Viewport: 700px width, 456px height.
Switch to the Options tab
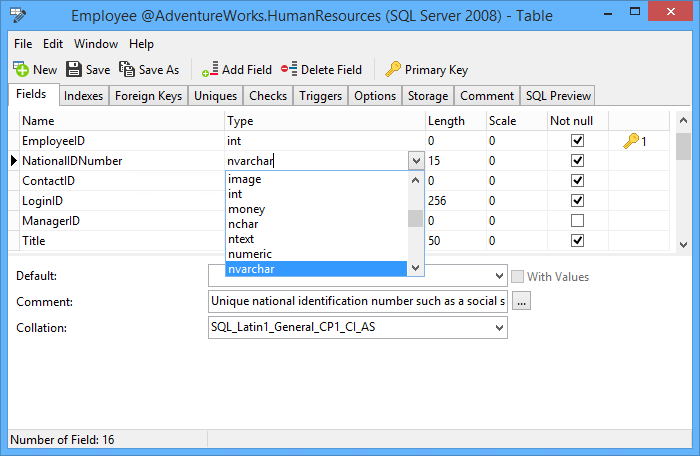tap(375, 96)
